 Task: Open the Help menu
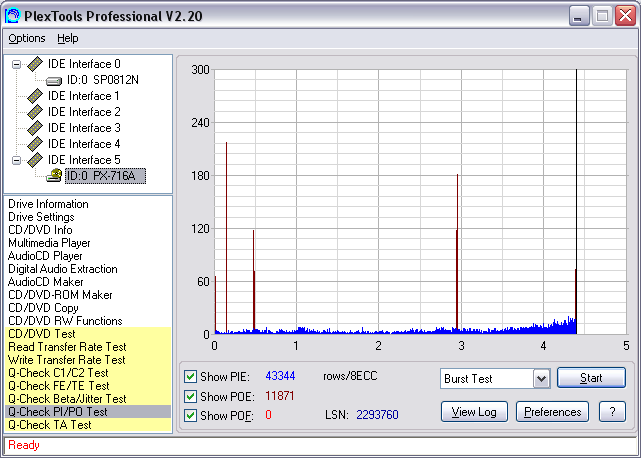pos(67,38)
